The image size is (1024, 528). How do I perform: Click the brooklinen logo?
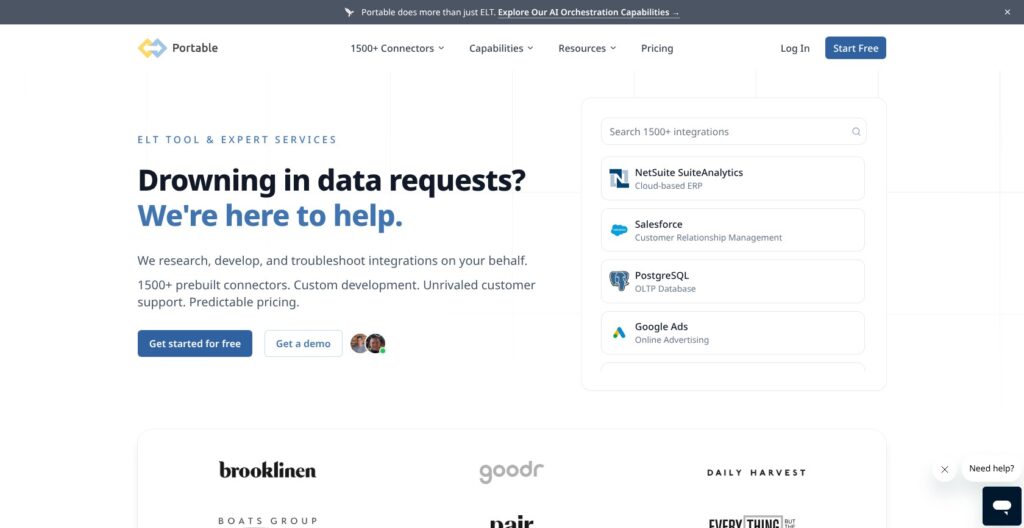tap(267, 469)
